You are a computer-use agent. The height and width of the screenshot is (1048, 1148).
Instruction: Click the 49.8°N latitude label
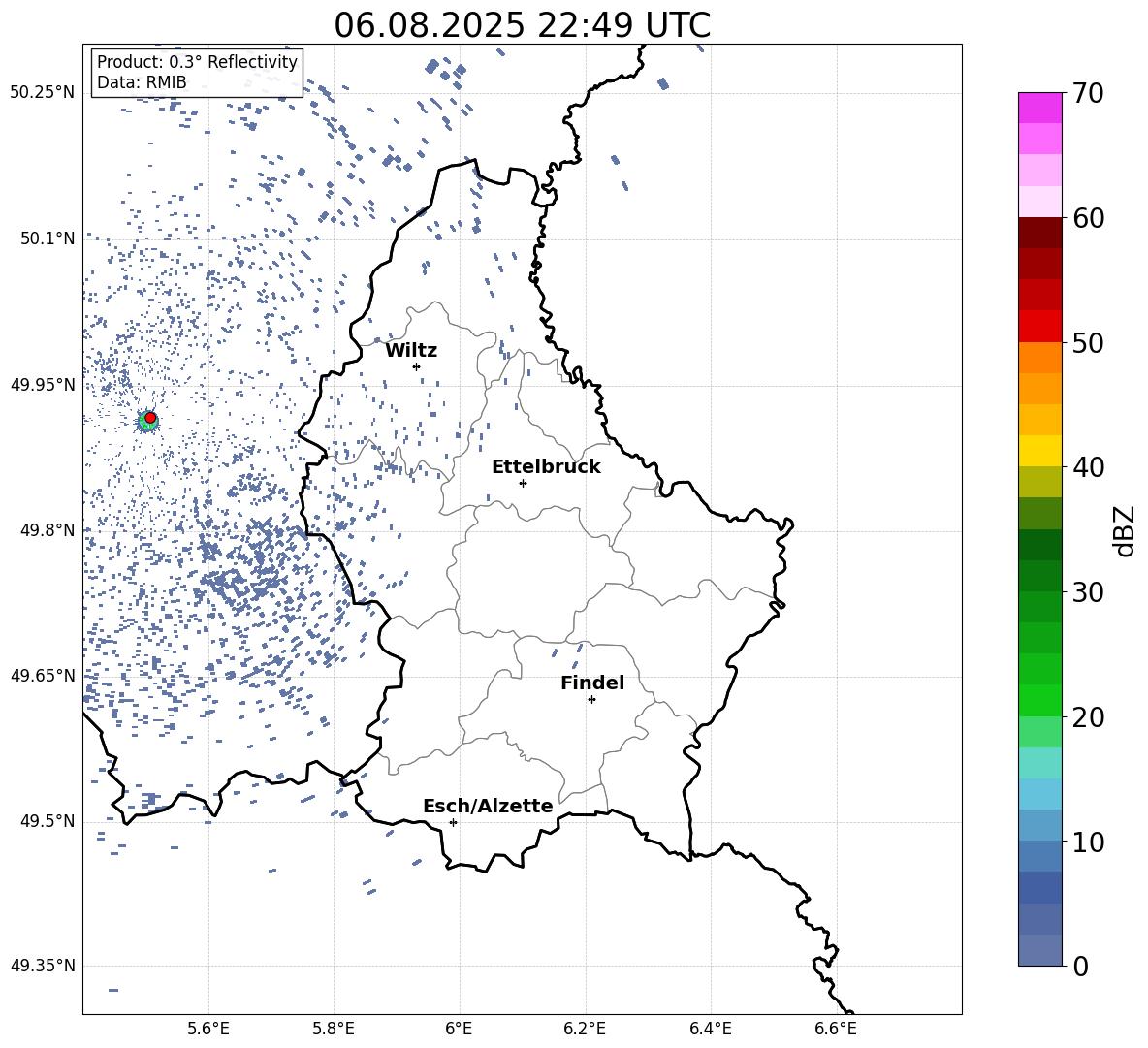(x=48, y=530)
